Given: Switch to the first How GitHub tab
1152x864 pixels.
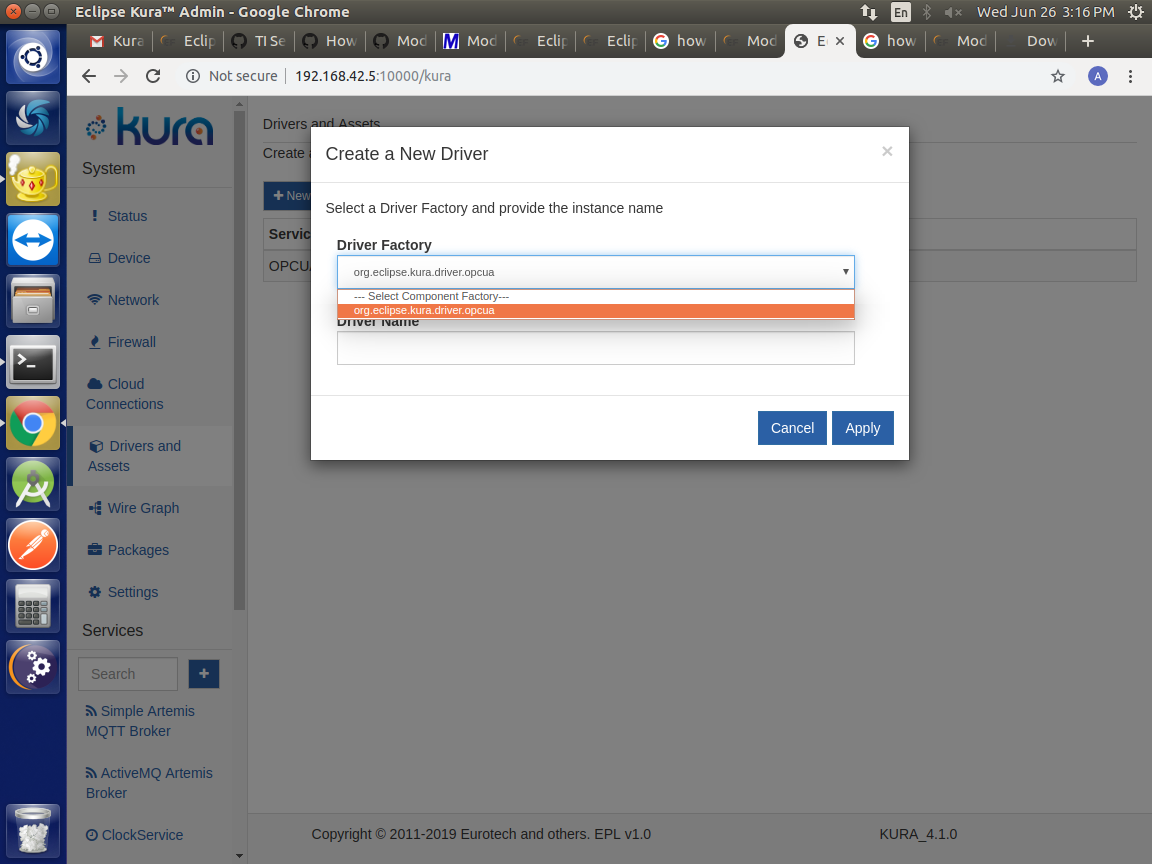Looking at the screenshot, I should point(330,41).
